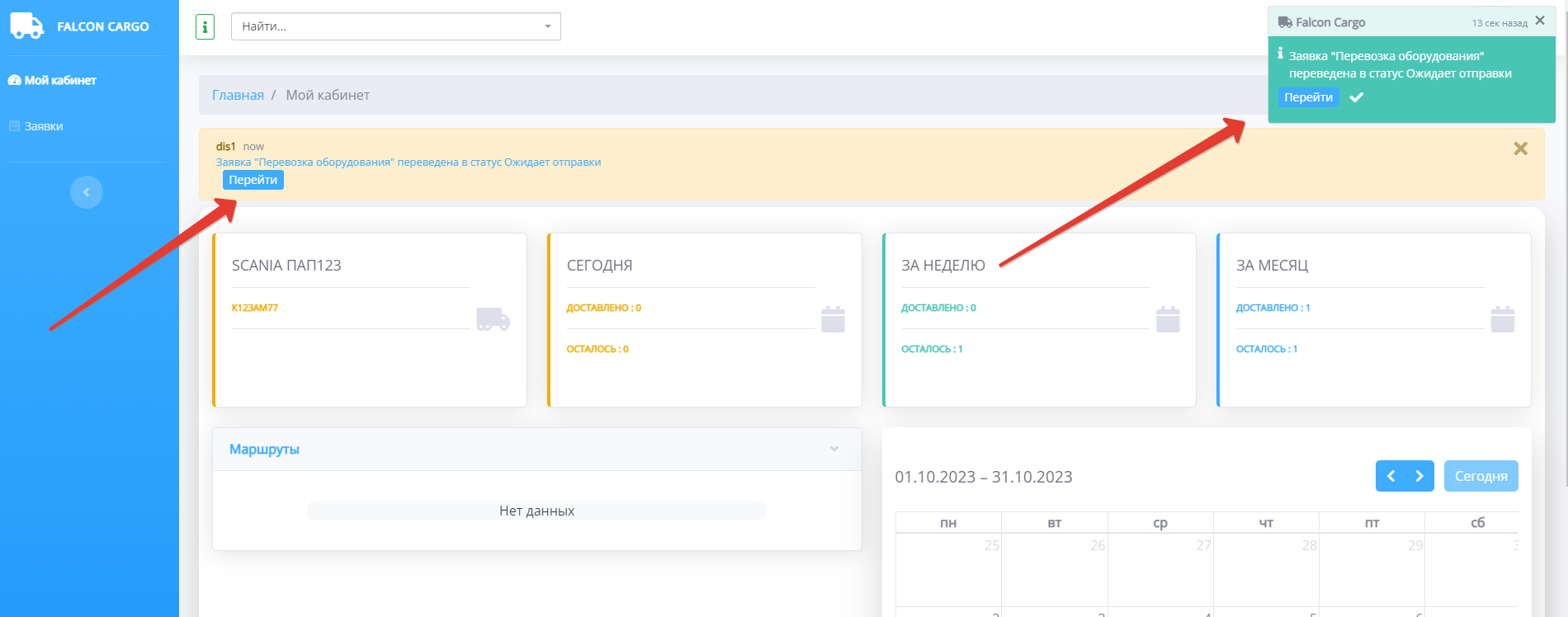This screenshot has height=617, width=1568.
Task: Click Перейти button in yellow banner
Action: 253,180
